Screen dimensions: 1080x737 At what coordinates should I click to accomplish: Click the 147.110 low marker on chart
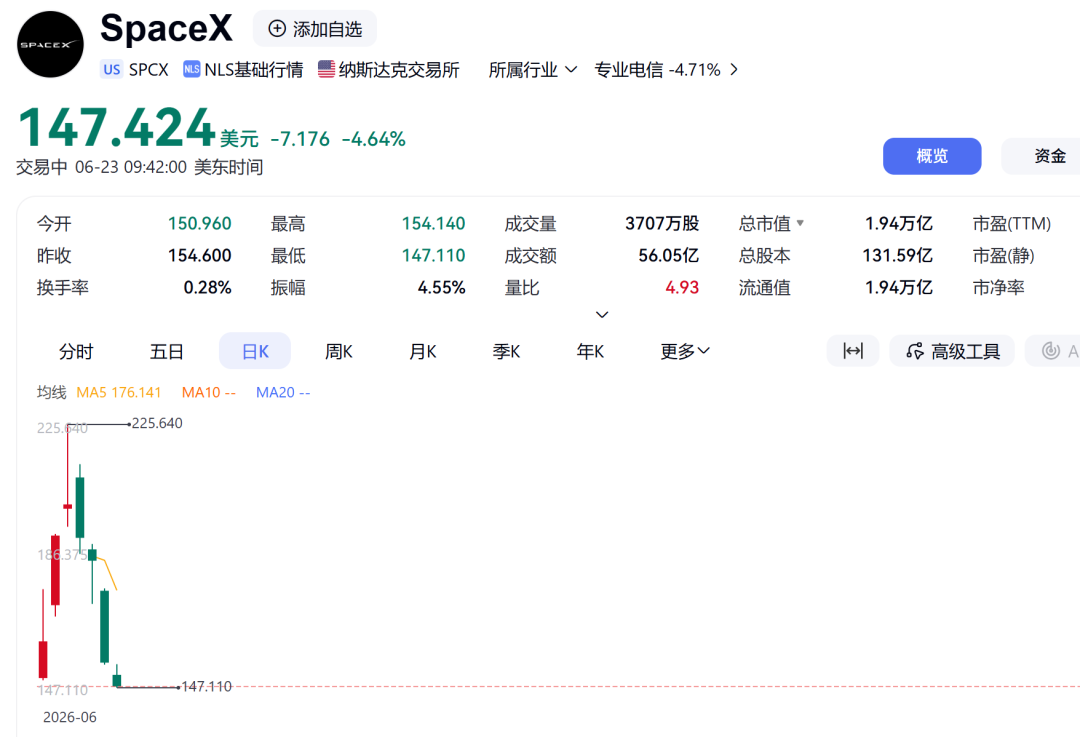point(207,686)
